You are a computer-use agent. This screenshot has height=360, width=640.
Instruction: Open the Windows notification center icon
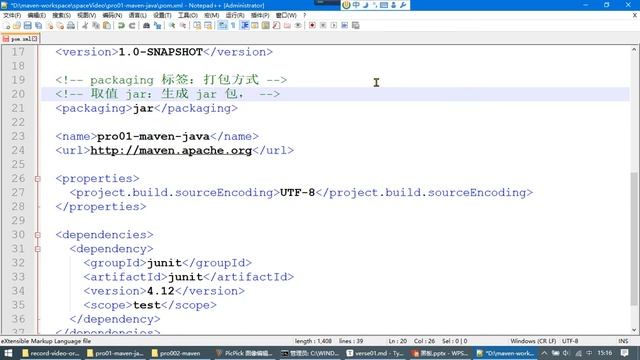[624, 353]
